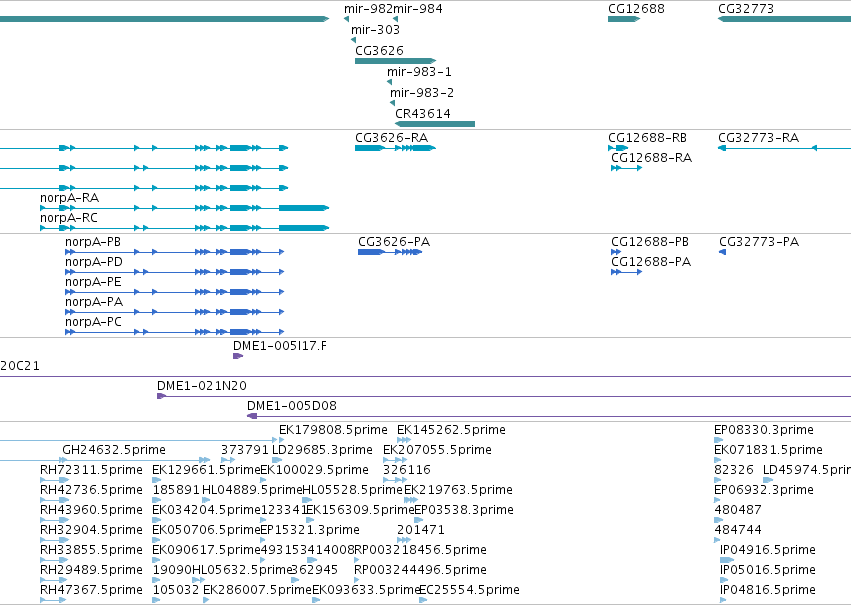Click EST EP15321.3prime
Viewport: 851px width, 605px height.
pos(310,531)
